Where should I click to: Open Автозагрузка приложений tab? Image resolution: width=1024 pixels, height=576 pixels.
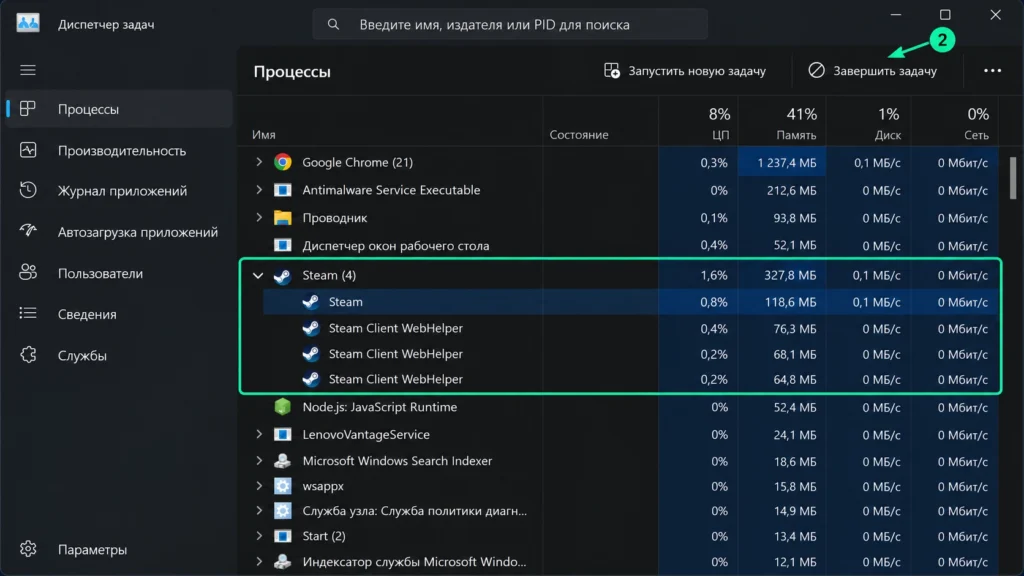pyautogui.click(x=119, y=232)
